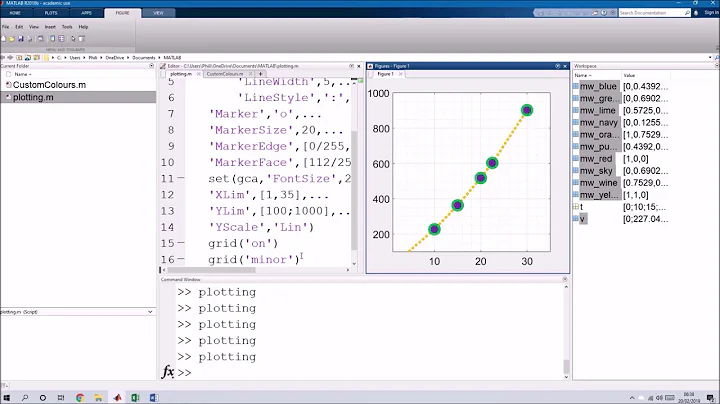Click the Print Figure icon

tap(29, 39)
